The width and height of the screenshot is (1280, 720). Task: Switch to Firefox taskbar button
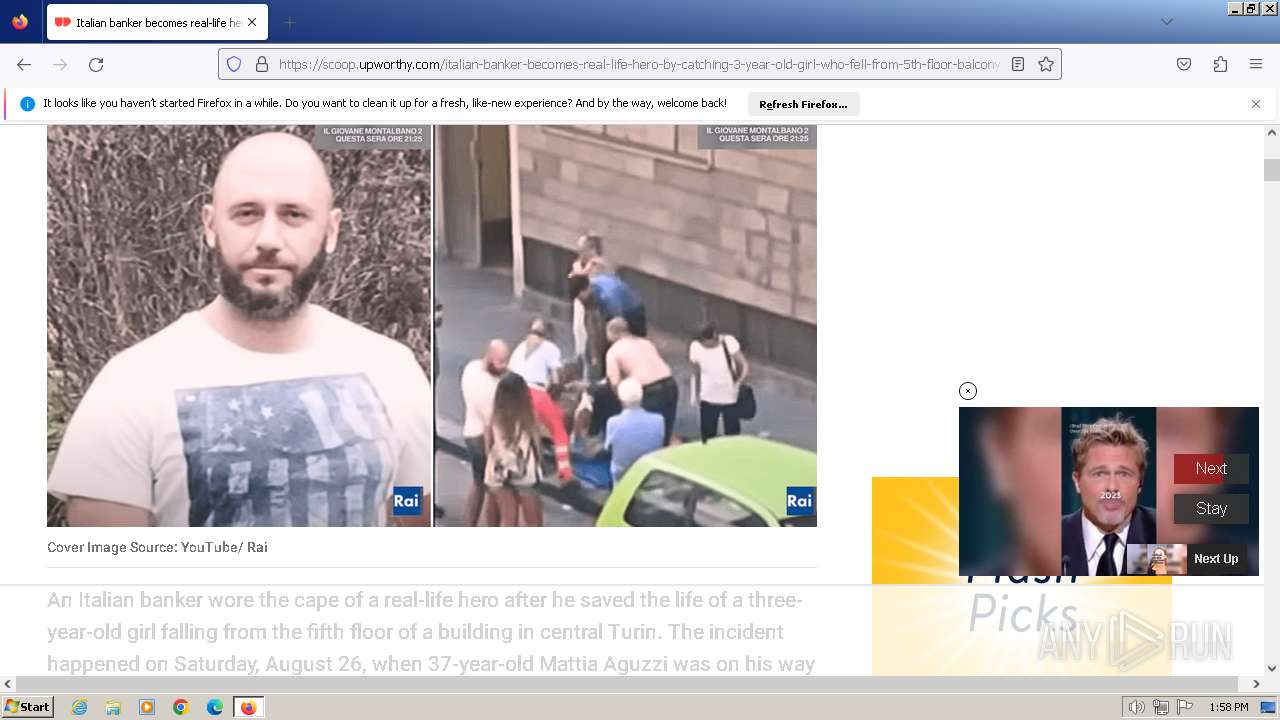pyautogui.click(x=248, y=707)
